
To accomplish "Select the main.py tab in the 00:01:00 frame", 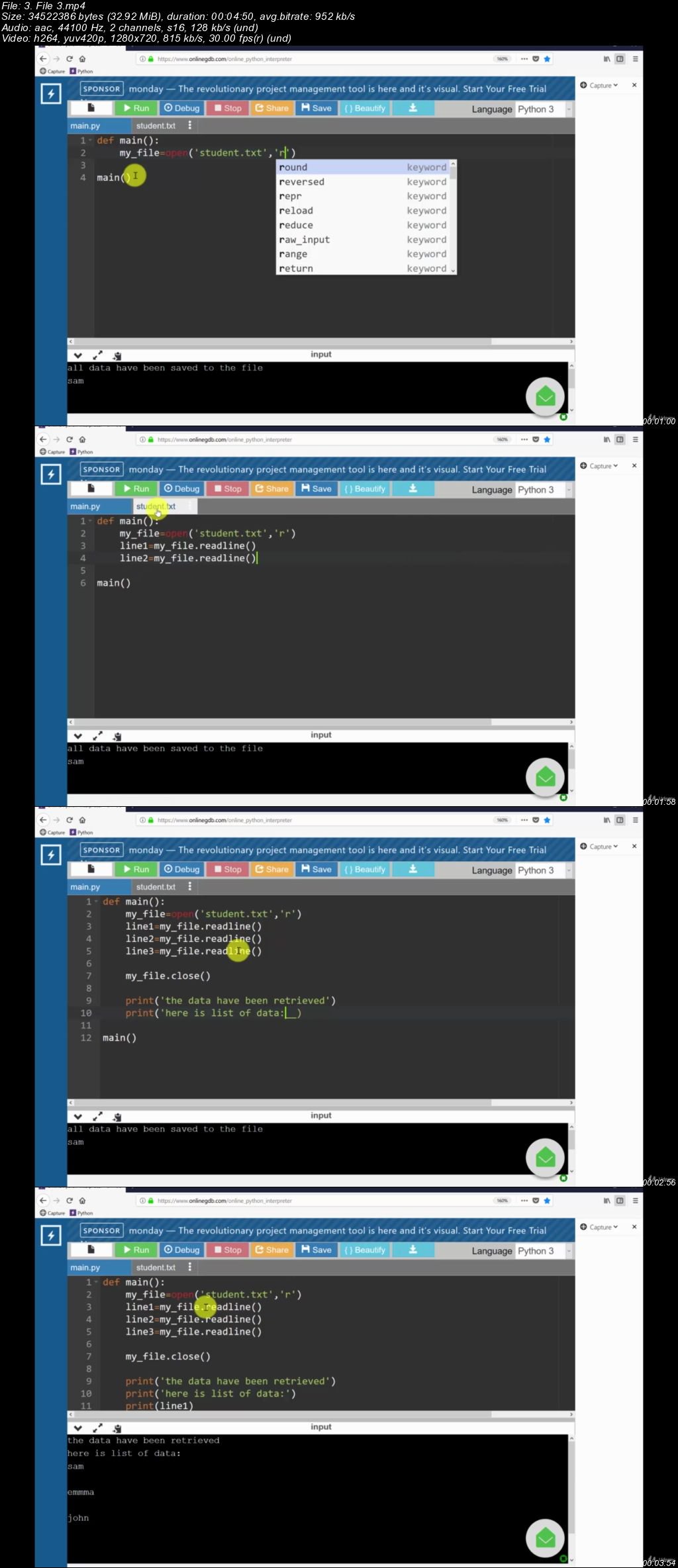I will (x=99, y=126).
